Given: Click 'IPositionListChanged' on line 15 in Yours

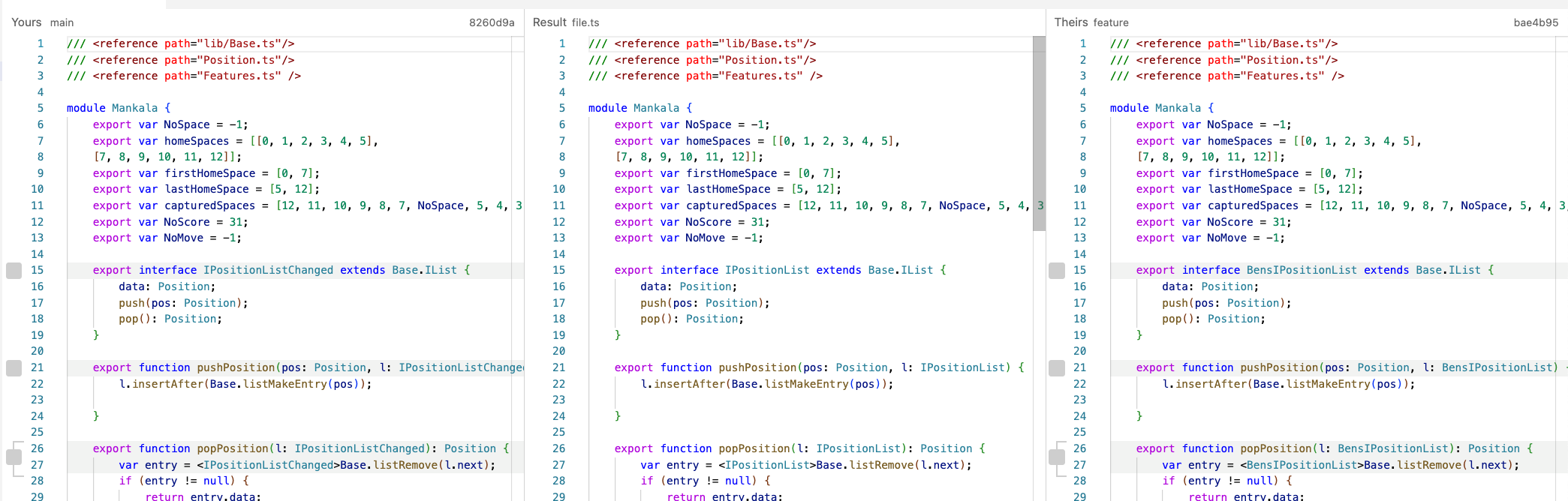Looking at the screenshot, I should pyautogui.click(x=268, y=270).
